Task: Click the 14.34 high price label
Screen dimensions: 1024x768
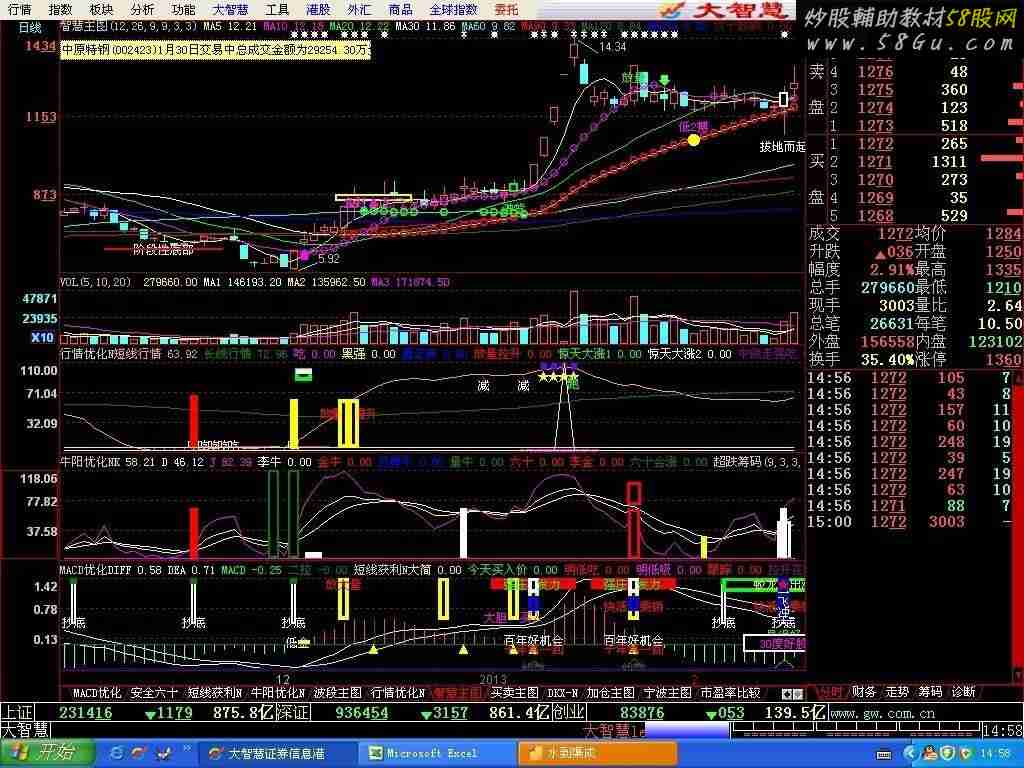Action: click(x=613, y=47)
